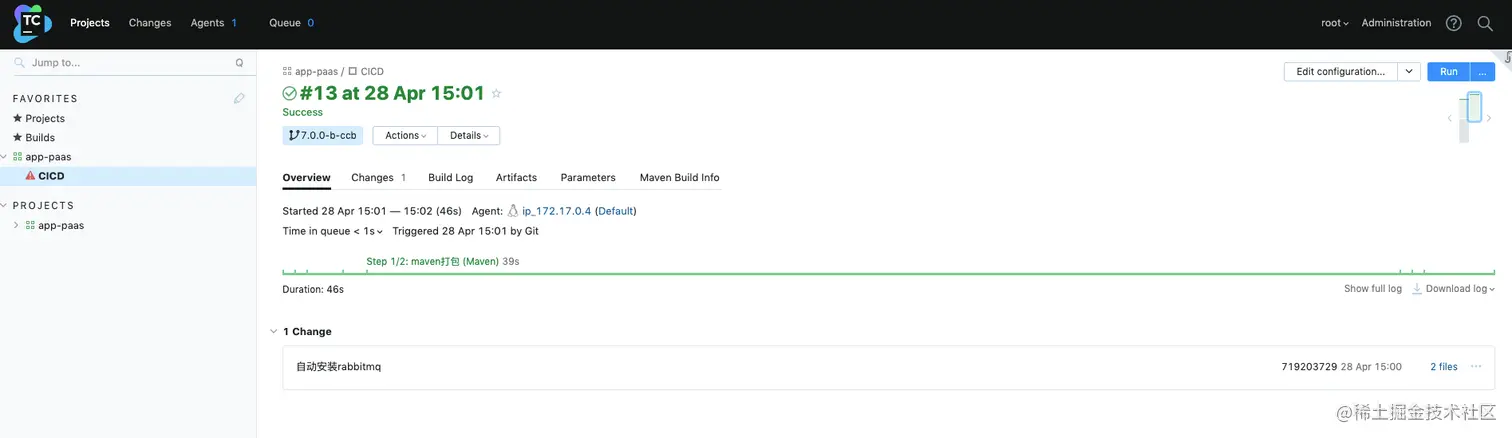Click the download arrow icon by Download log
Image resolution: width=1512 pixels, height=438 pixels.
(x=1417, y=289)
